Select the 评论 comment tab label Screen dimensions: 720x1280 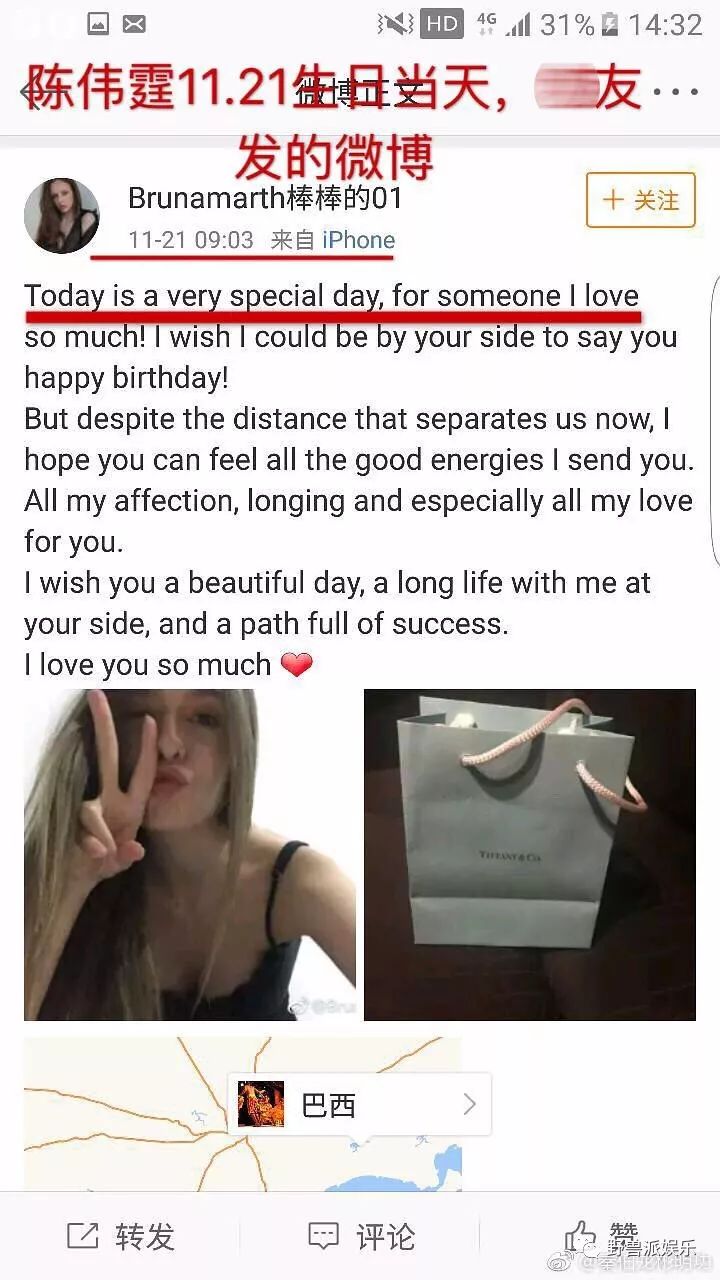385,1236
